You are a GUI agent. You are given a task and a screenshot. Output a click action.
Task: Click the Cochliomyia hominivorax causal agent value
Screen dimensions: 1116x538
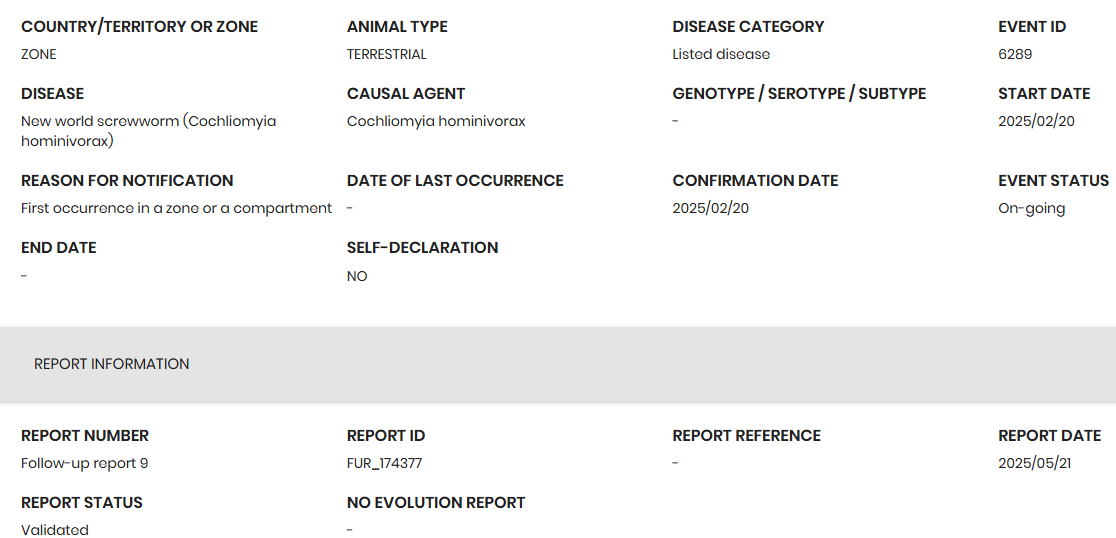coord(436,121)
